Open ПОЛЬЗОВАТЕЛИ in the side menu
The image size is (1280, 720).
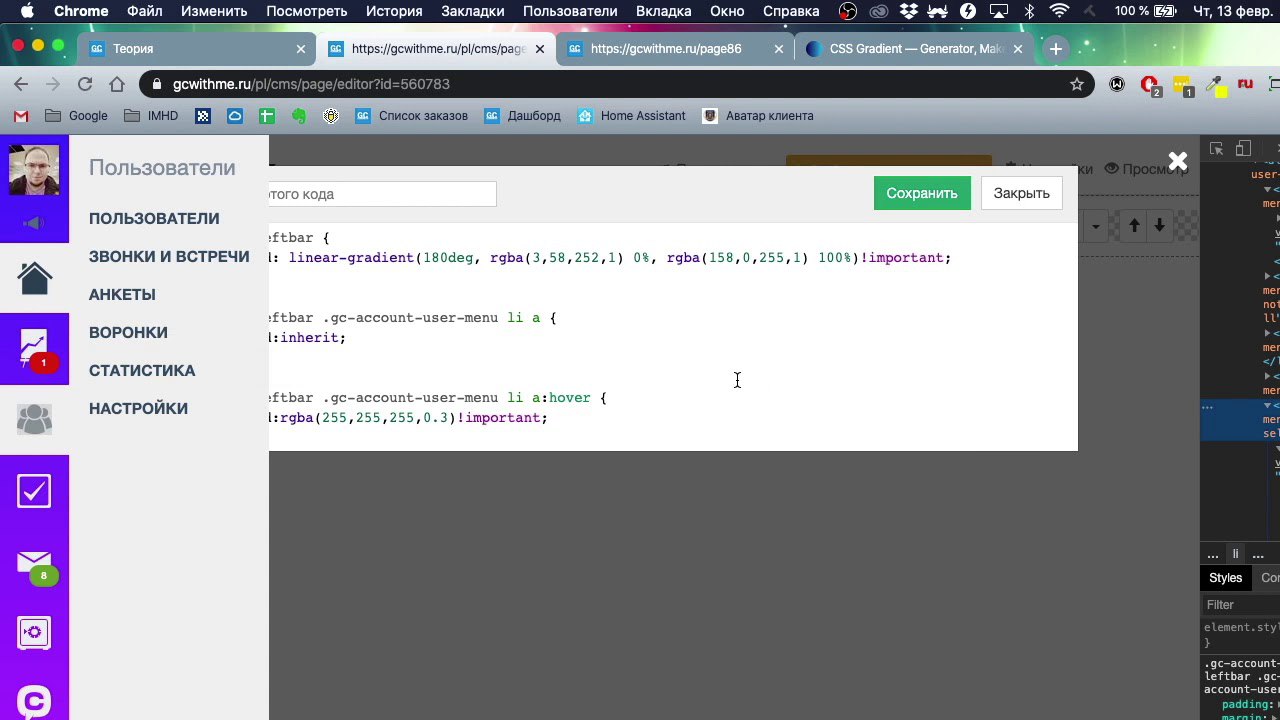tap(154, 218)
